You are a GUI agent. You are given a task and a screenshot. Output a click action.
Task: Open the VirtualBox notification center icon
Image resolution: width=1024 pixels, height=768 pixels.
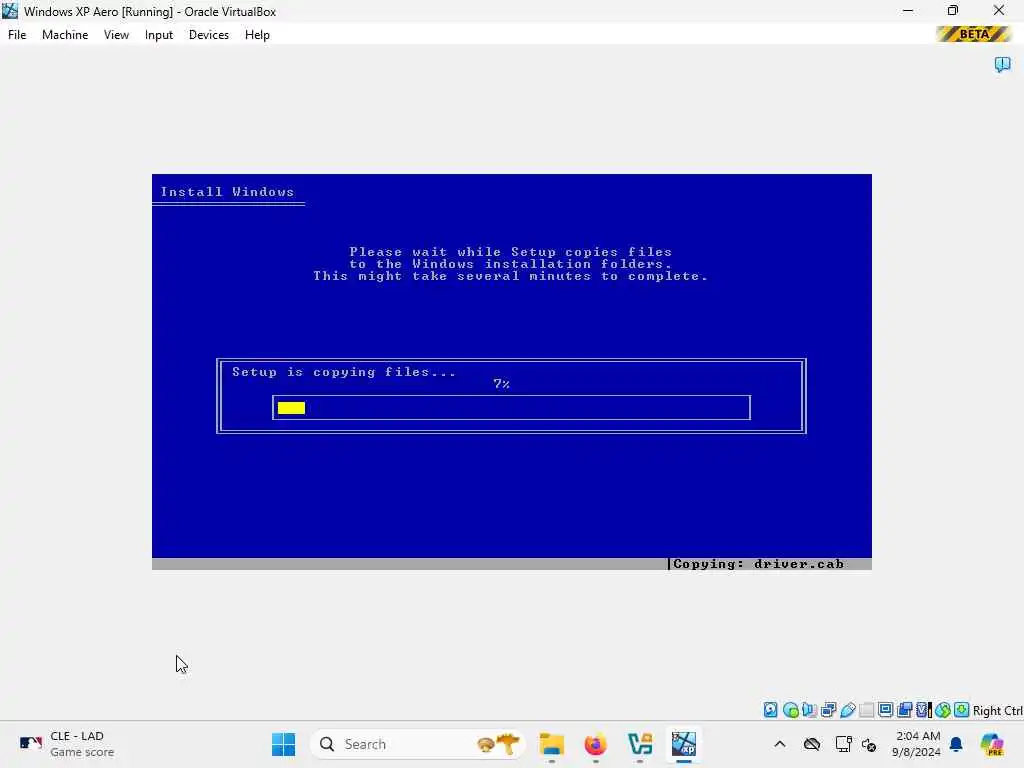[1002, 64]
